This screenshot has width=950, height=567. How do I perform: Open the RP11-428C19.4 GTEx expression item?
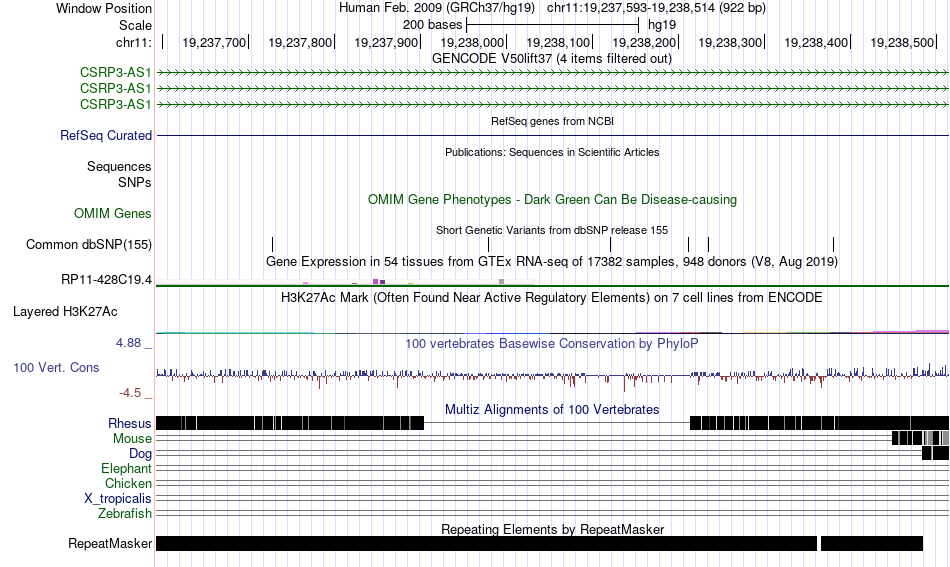[x=106, y=280]
